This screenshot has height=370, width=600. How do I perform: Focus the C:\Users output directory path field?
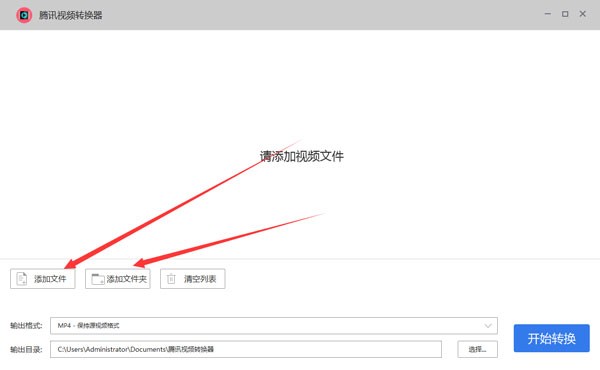[246, 349]
